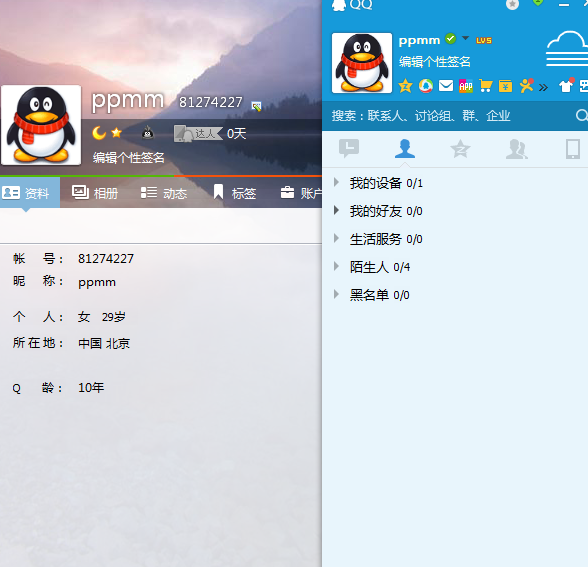The image size is (588, 567).
Task: Click the 29岁 age value
Action: [113, 317]
